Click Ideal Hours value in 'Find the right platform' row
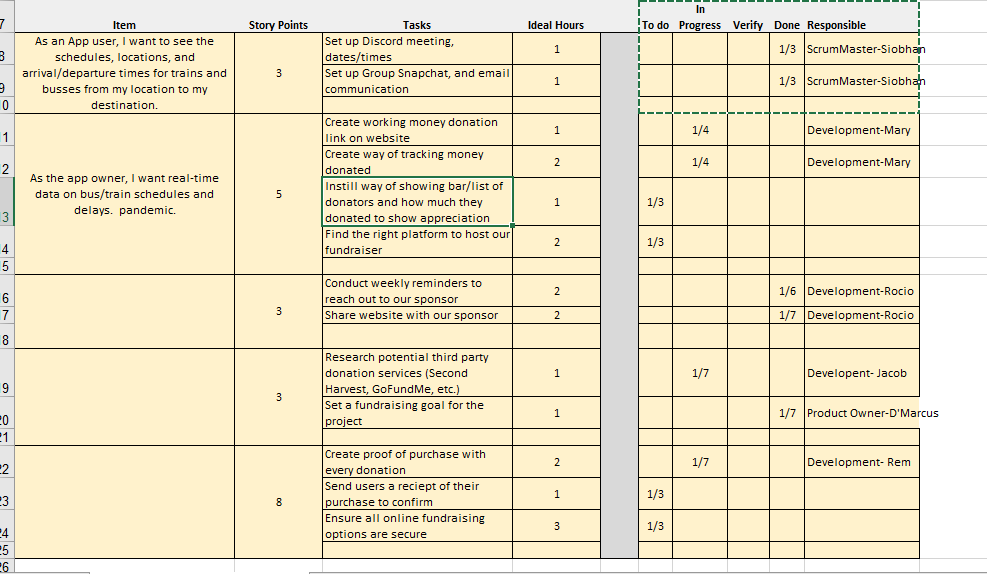 click(556, 242)
